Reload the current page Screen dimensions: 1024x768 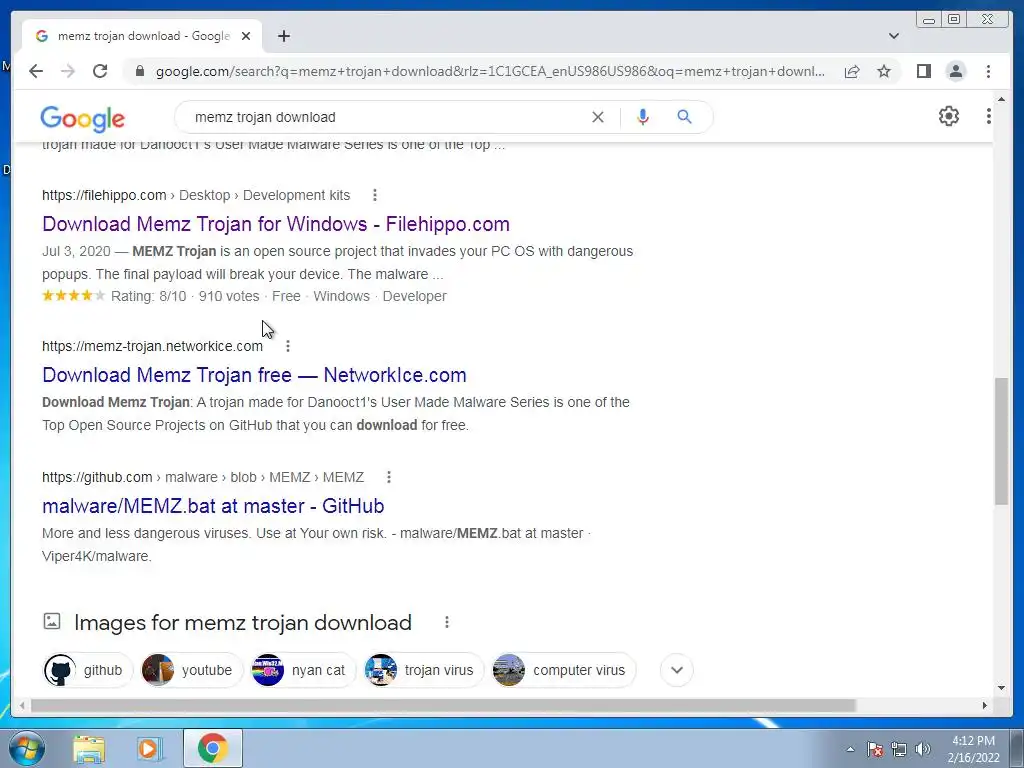[100, 71]
